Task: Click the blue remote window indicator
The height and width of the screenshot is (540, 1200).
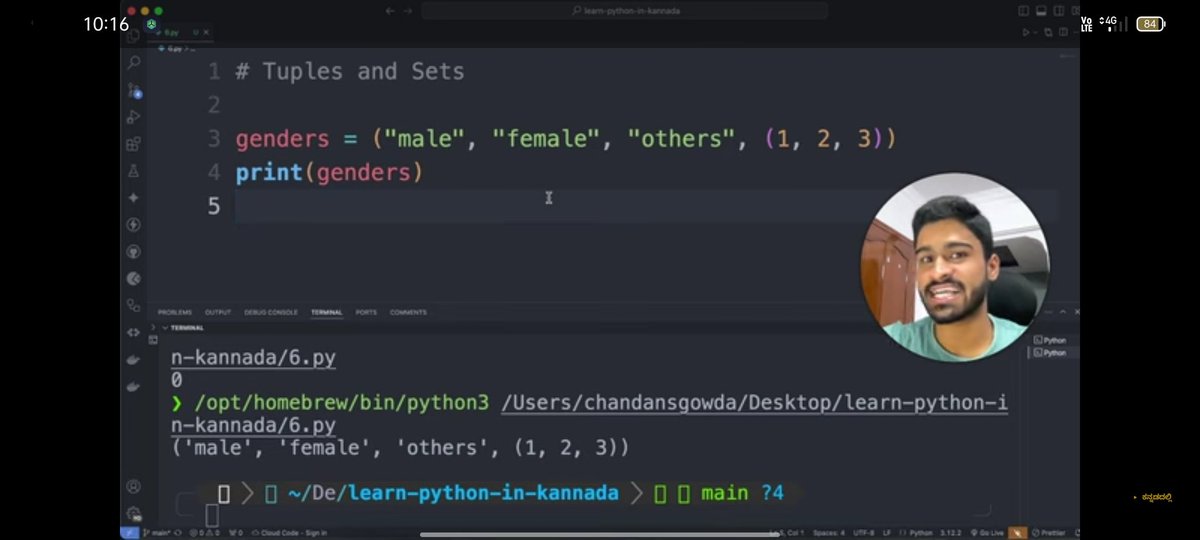Action: click(129, 533)
